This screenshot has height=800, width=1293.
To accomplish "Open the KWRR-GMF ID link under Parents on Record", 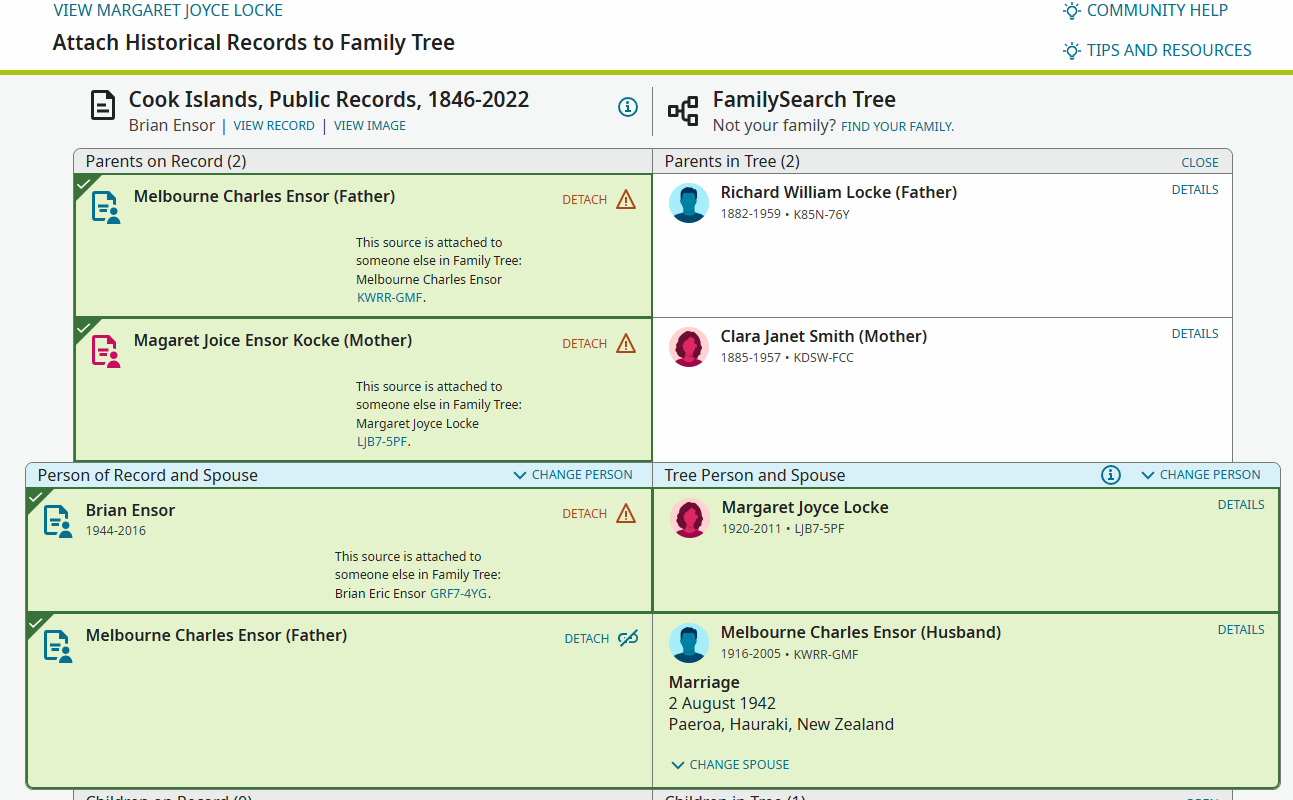I will (390, 298).
